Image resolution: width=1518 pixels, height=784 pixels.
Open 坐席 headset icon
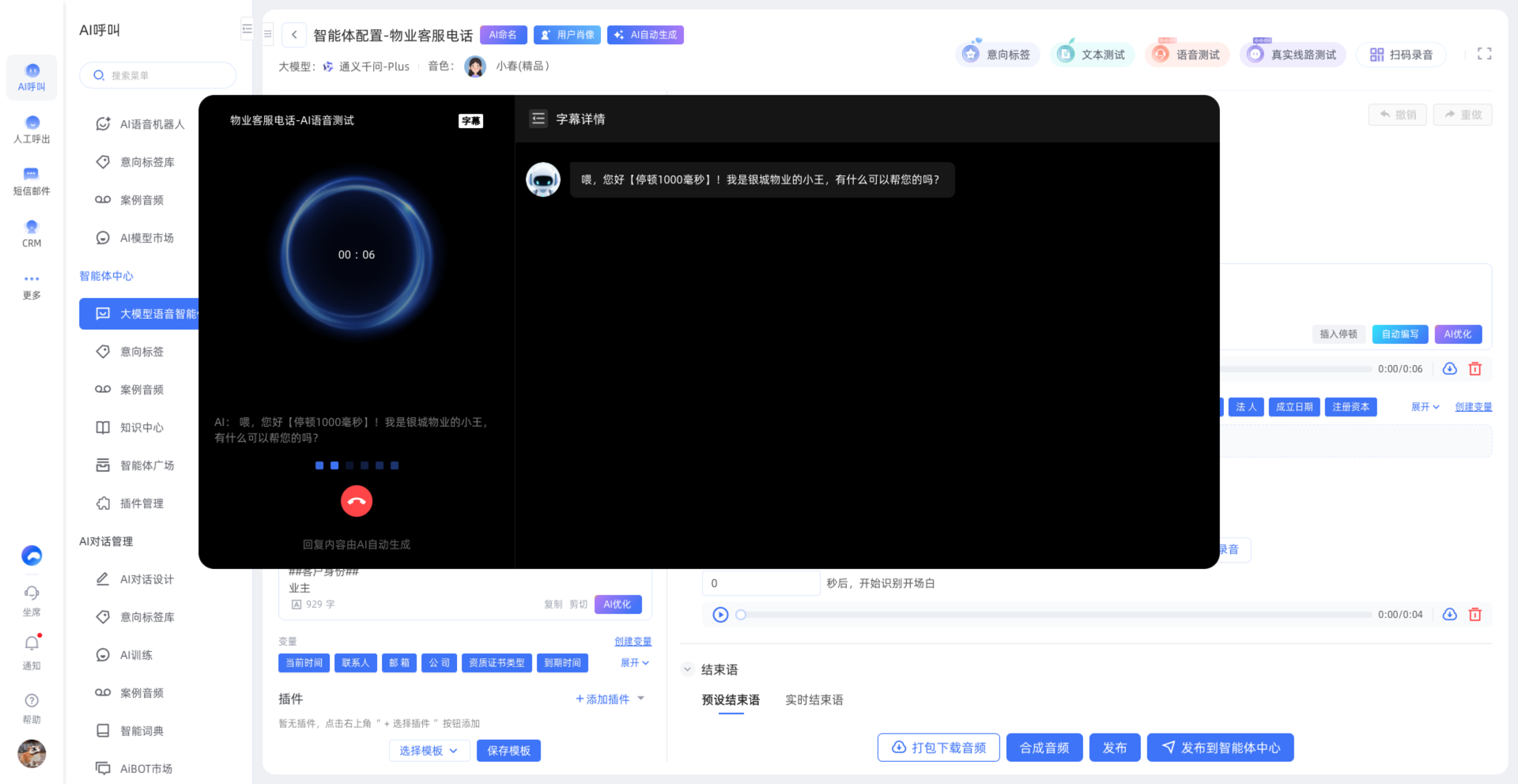32,601
